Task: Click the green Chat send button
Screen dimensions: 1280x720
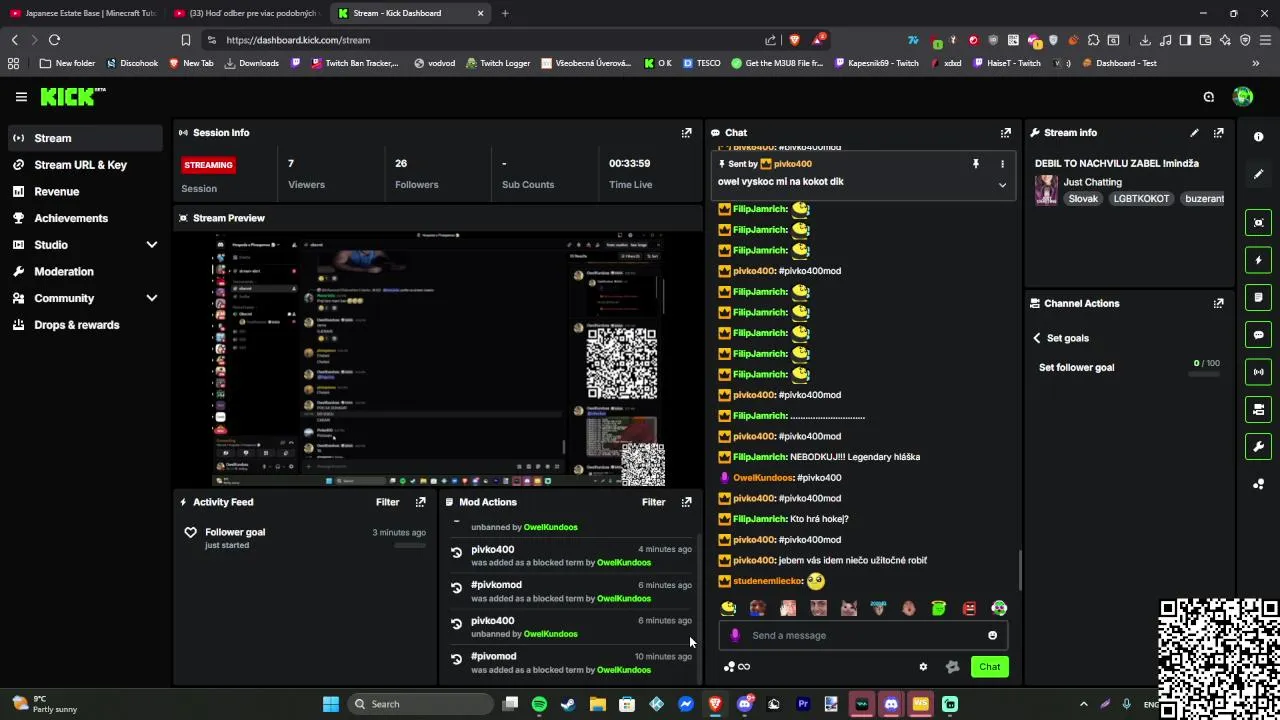Action: 989,667
